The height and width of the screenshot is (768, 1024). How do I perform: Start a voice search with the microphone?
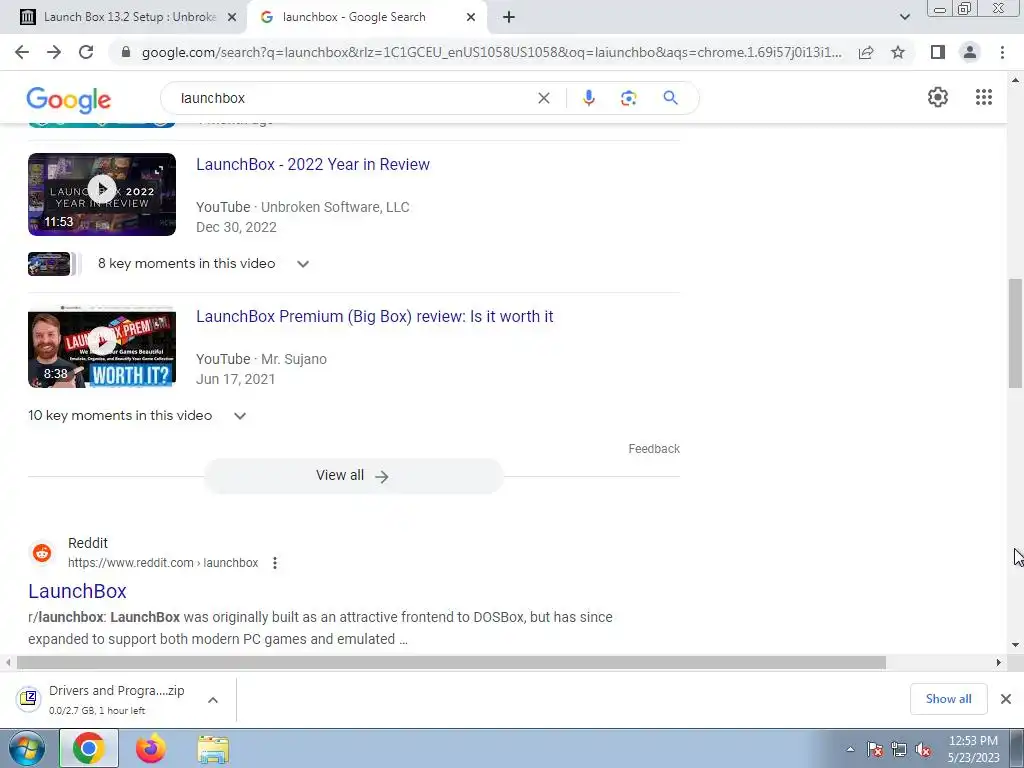(x=588, y=98)
